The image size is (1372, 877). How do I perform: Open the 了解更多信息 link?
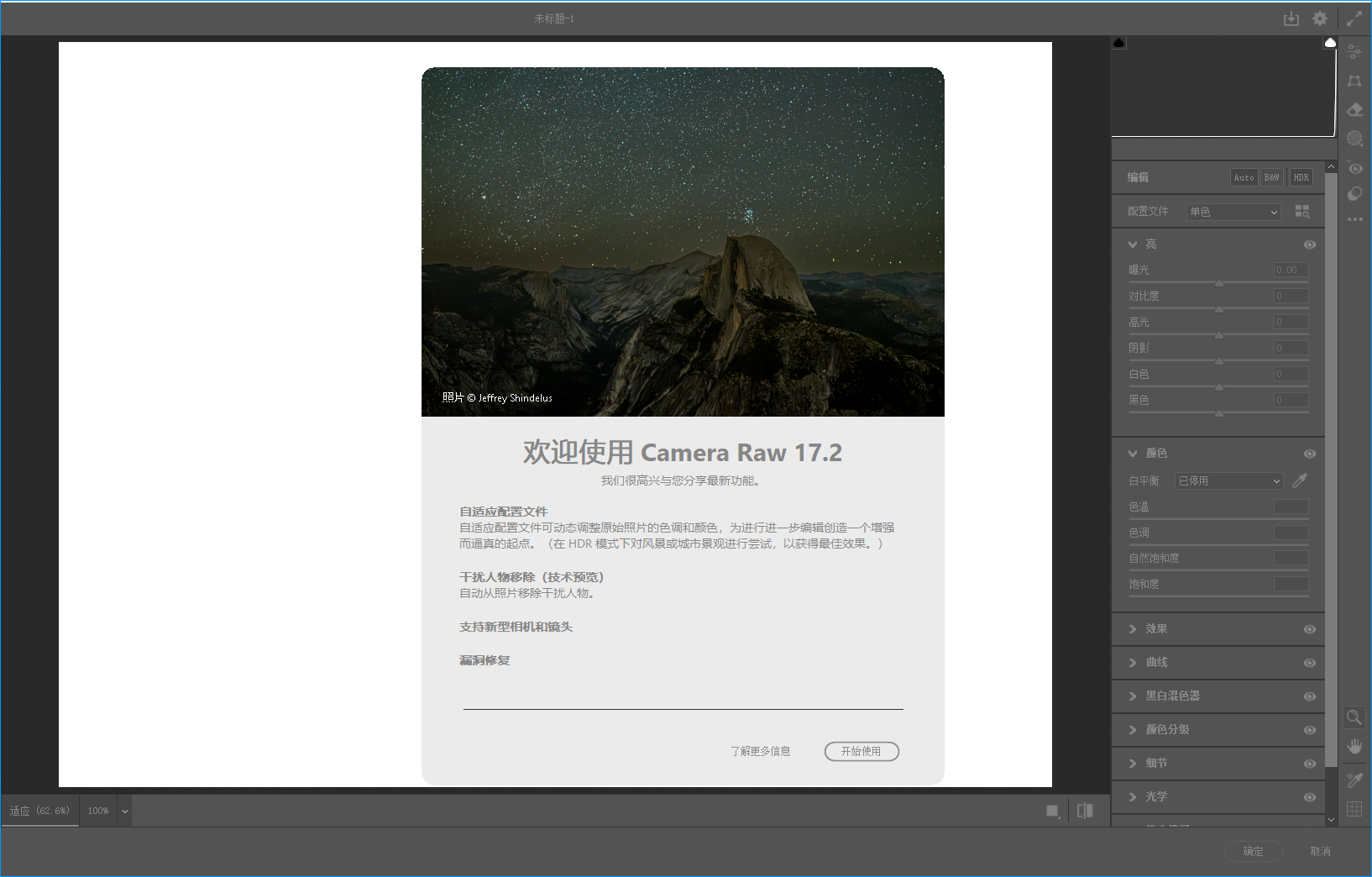(x=761, y=751)
